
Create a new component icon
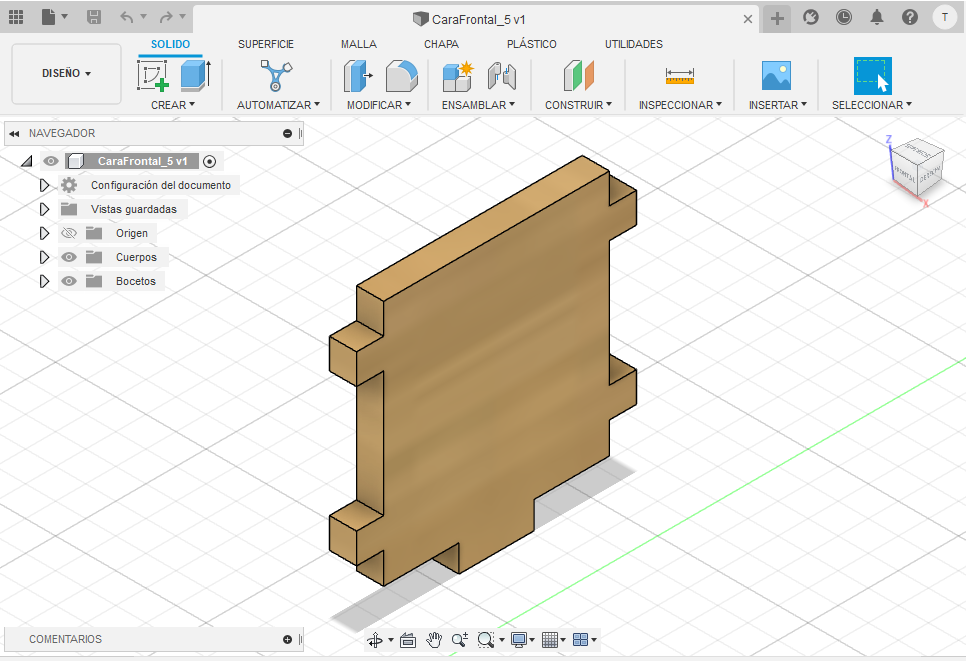coord(458,76)
